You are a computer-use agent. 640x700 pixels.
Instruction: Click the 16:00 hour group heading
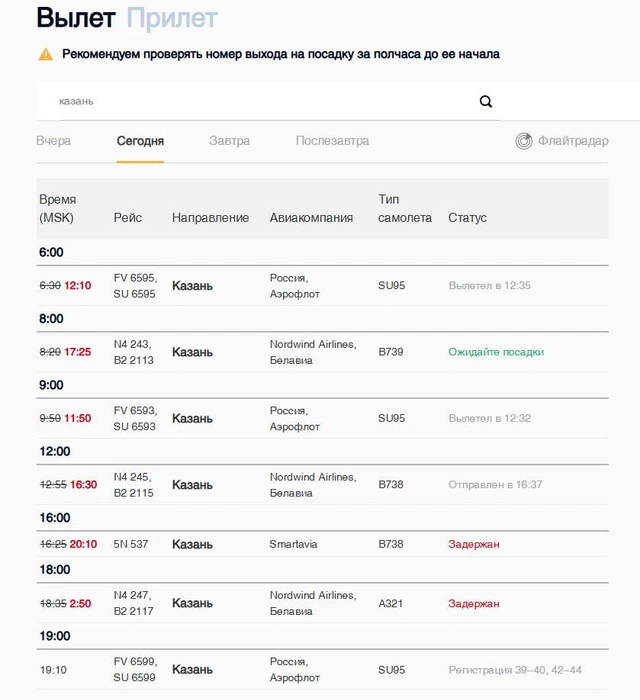pyautogui.click(x=54, y=518)
